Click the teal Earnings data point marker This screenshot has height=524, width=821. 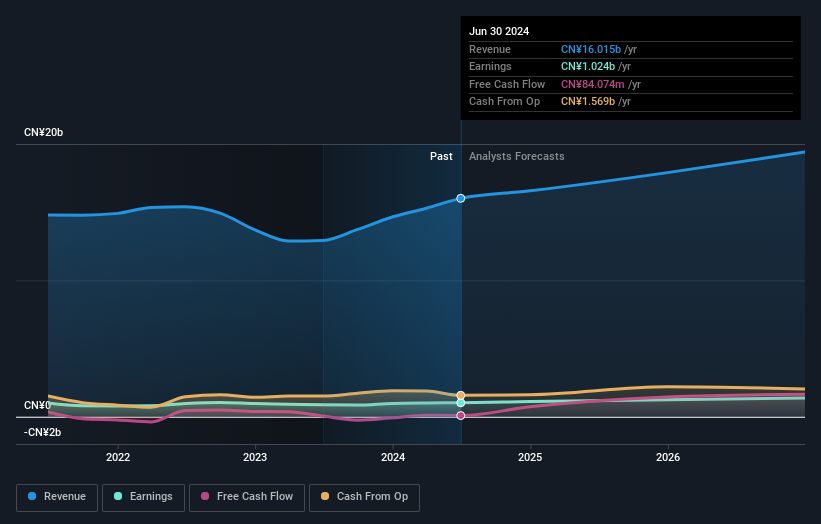coord(461,403)
